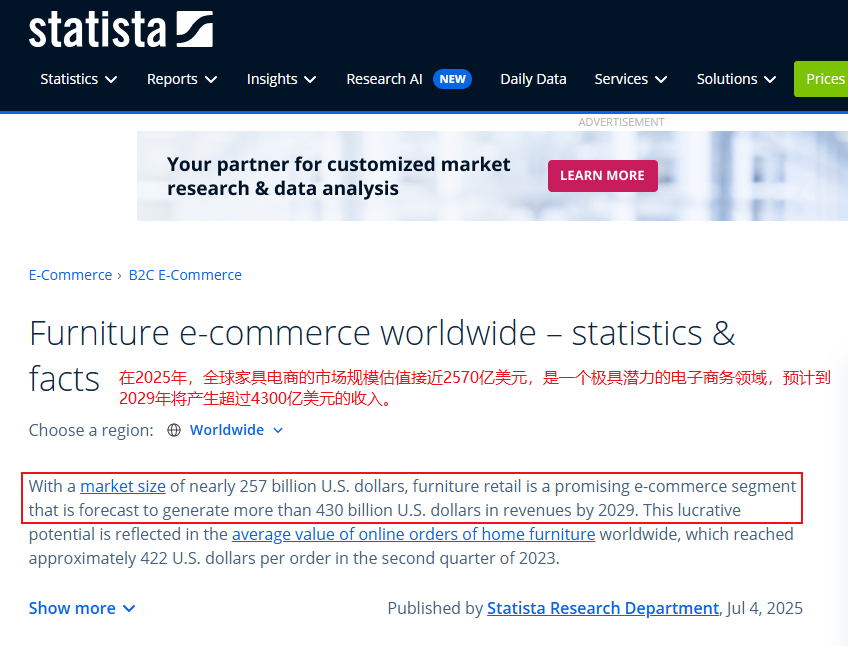Follow the market size link

[123, 487]
